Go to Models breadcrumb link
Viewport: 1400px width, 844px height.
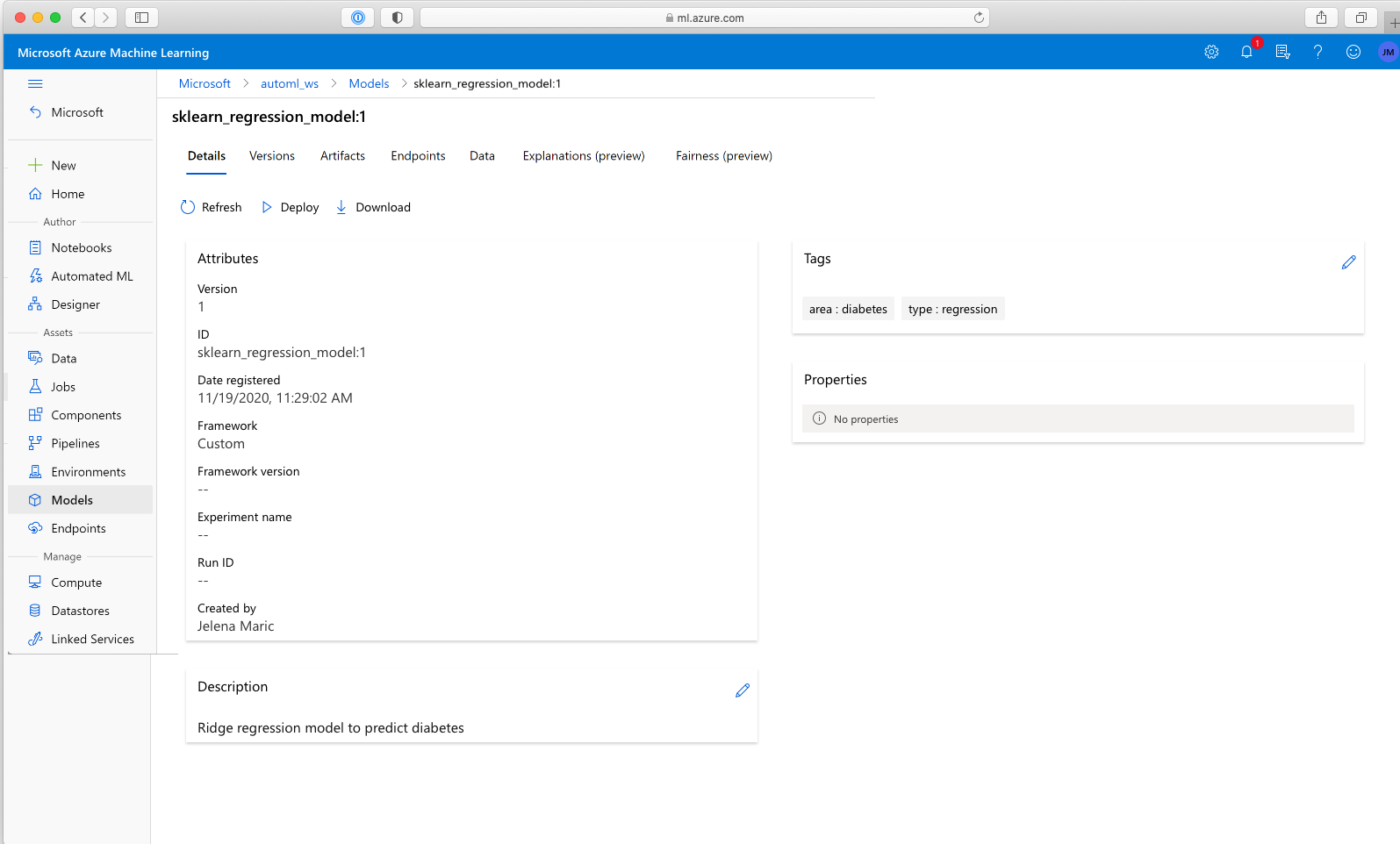(x=369, y=83)
